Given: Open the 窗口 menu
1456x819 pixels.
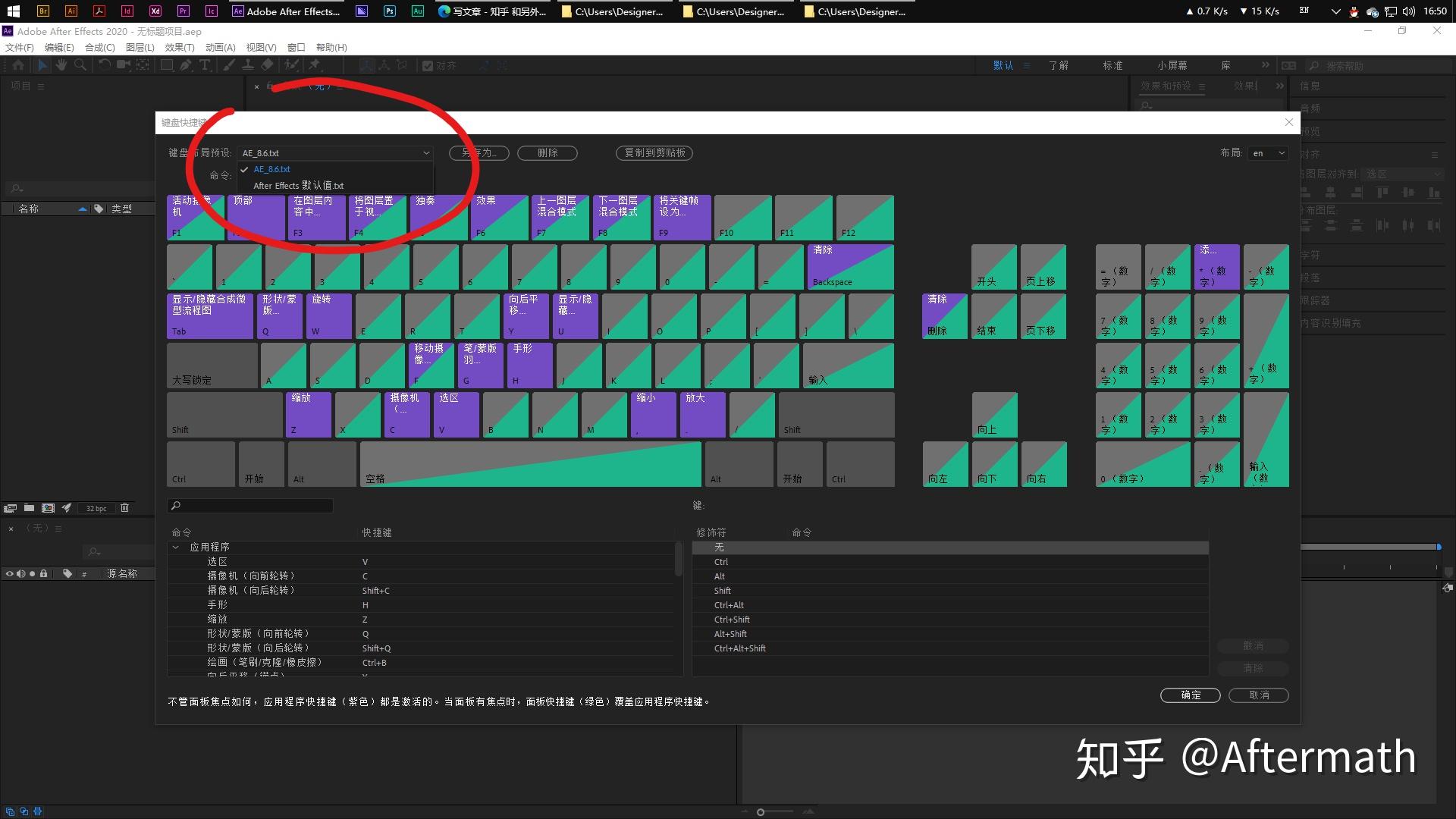Looking at the screenshot, I should click(296, 47).
